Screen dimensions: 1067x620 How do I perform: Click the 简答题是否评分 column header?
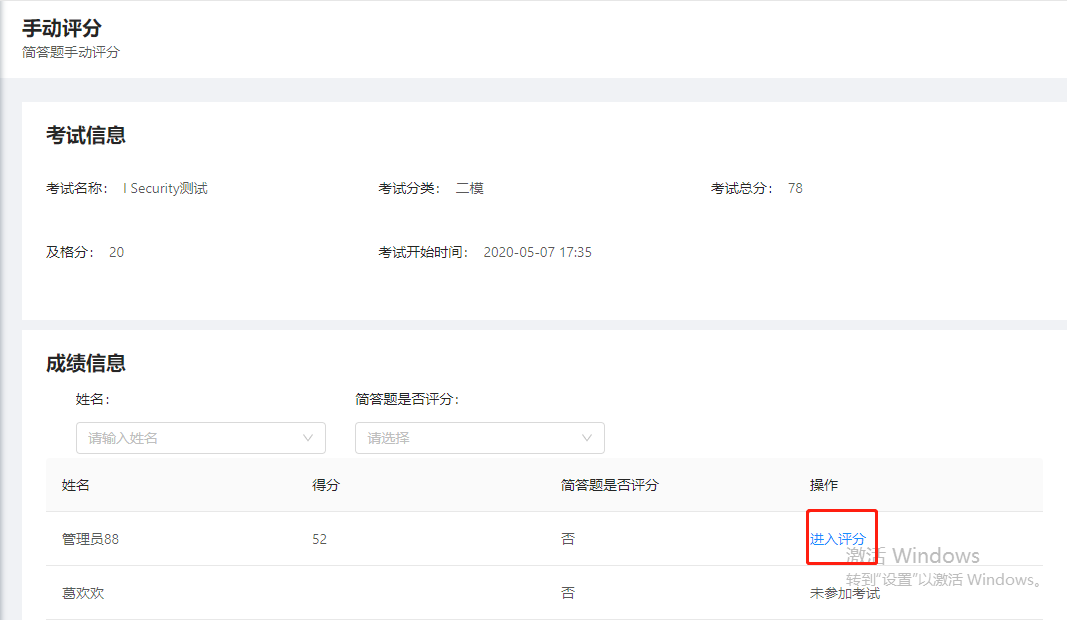click(x=609, y=485)
